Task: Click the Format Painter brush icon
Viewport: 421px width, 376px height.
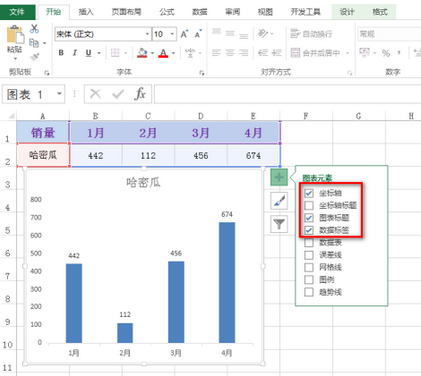Action: [34, 57]
